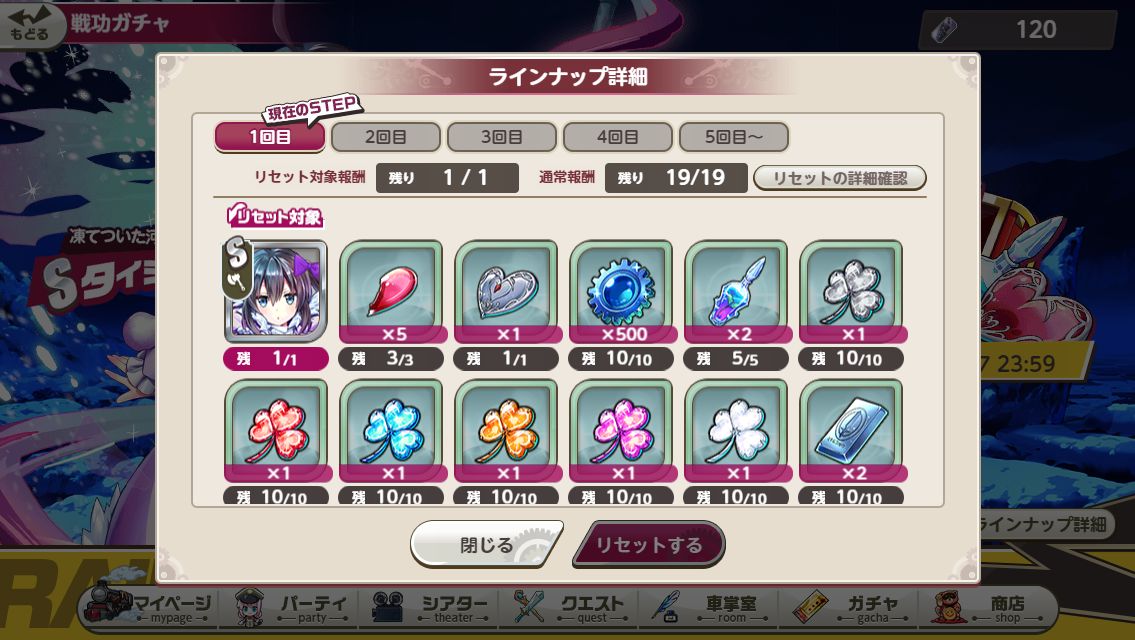Tap the pink clover reward icon
This screenshot has height=640, width=1135.
pos(621,430)
